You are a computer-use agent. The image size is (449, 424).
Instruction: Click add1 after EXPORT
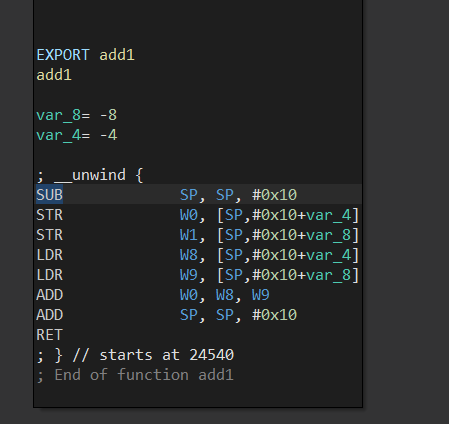tap(117, 55)
